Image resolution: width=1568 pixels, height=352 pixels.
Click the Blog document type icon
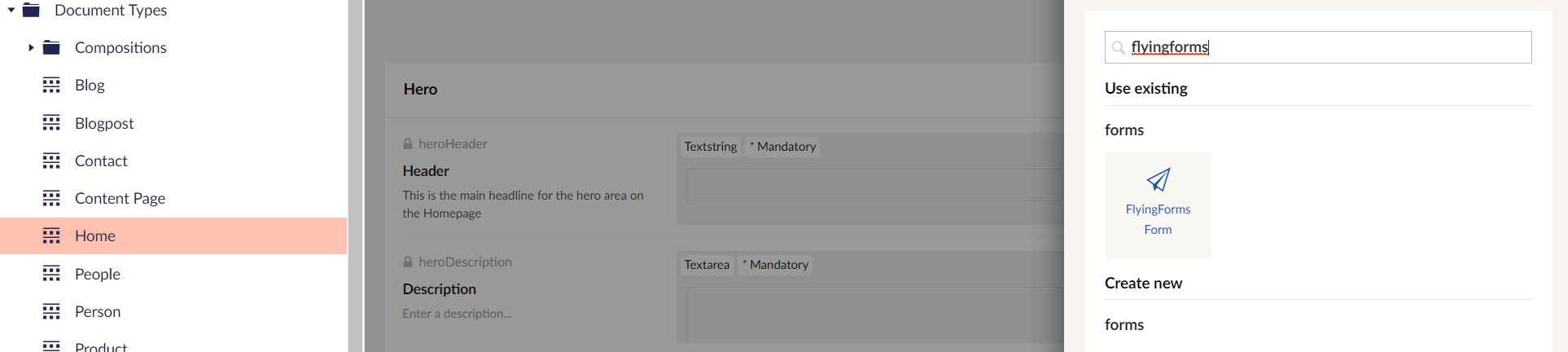(x=51, y=86)
